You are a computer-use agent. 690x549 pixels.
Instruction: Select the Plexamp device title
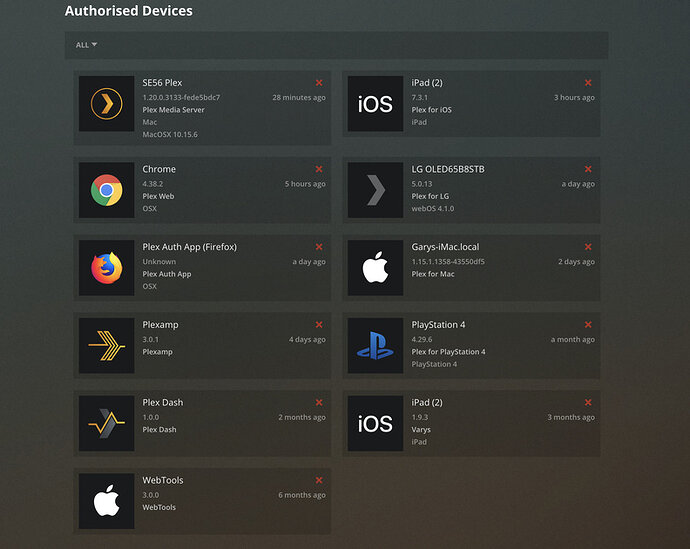pyautogui.click(x=160, y=325)
